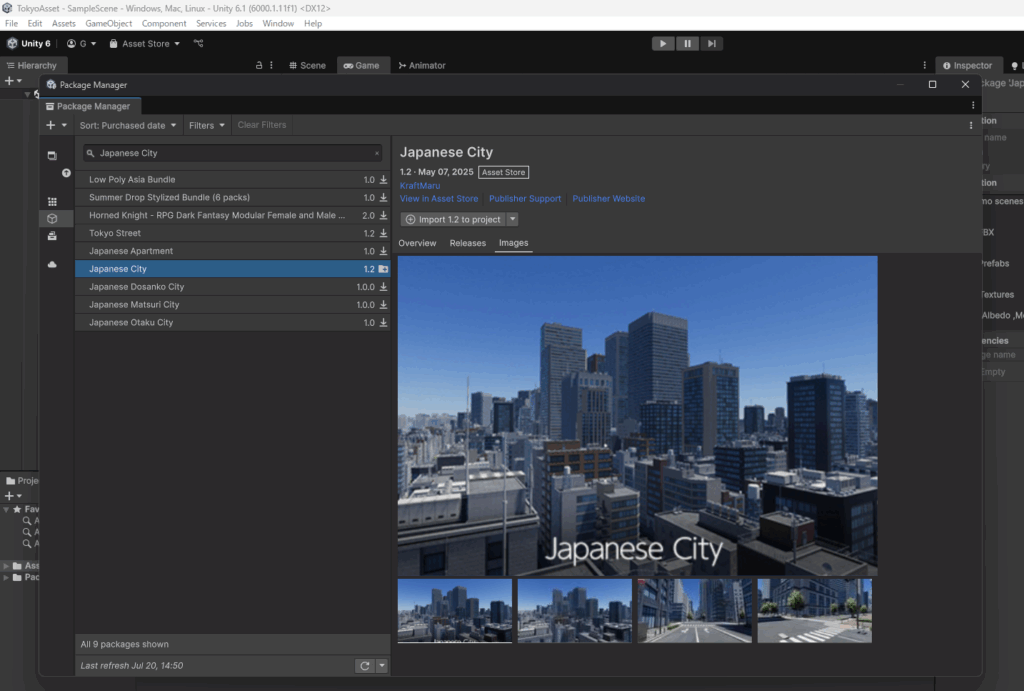Click download icon for Summer Drop Stylized Bundle
The image size is (1024, 691).
click(x=383, y=197)
